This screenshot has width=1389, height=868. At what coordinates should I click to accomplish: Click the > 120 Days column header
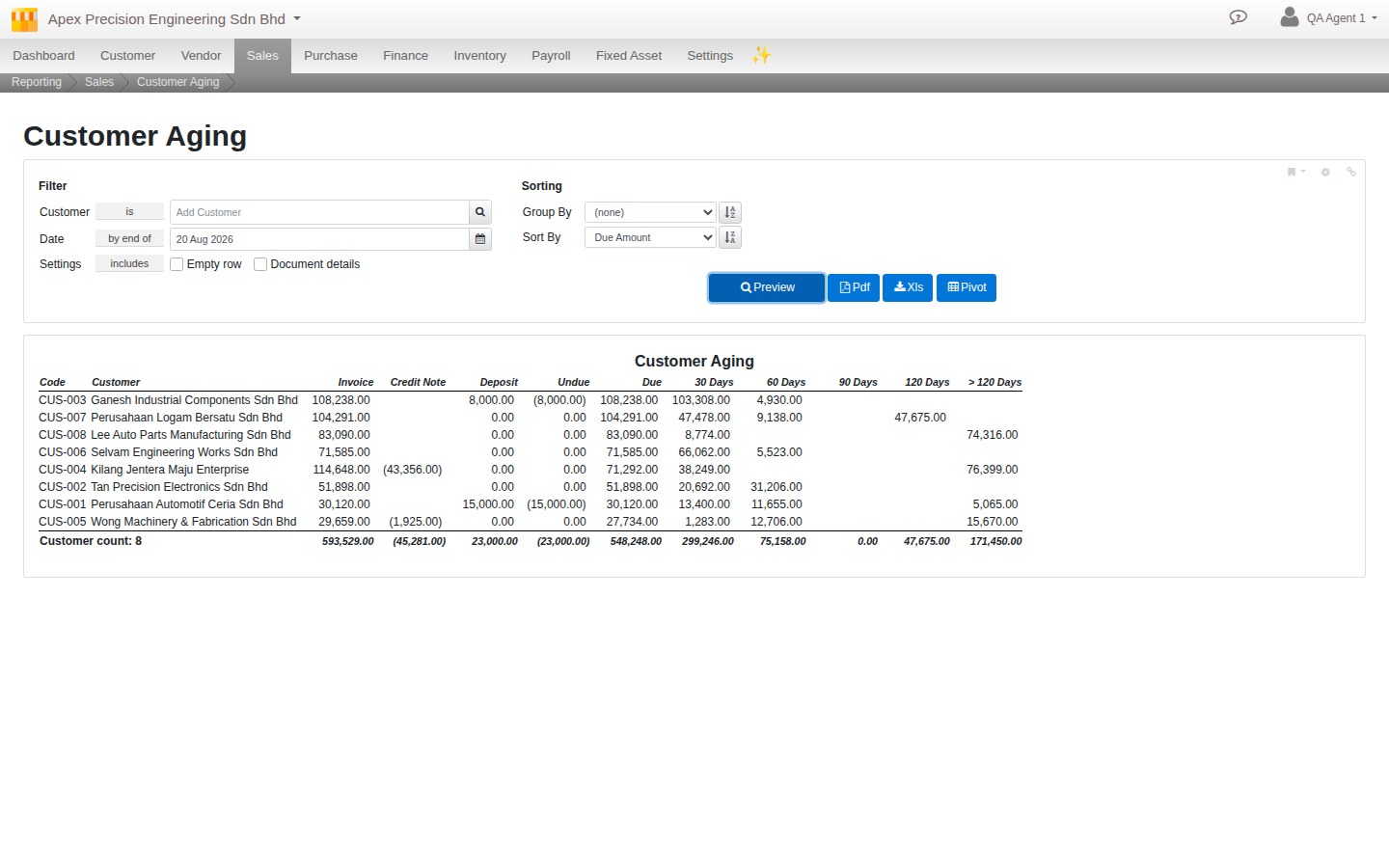pyautogui.click(x=994, y=382)
